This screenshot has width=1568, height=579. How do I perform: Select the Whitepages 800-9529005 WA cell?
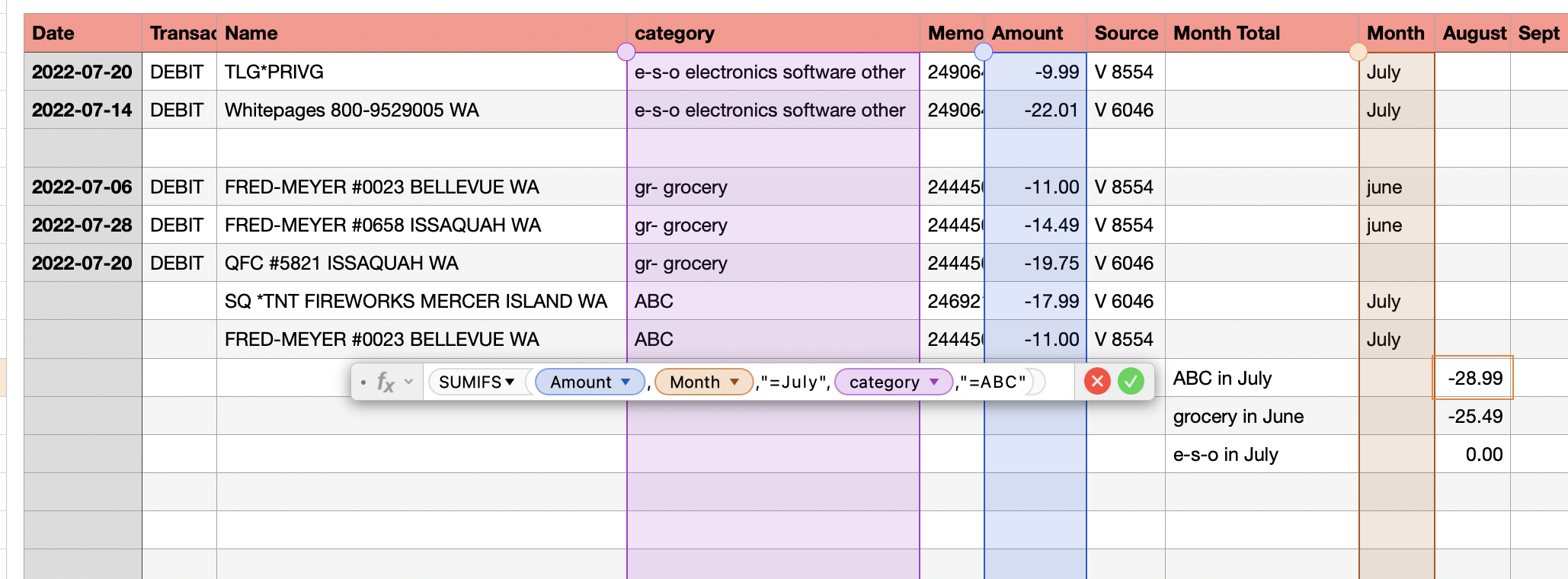coord(421,110)
